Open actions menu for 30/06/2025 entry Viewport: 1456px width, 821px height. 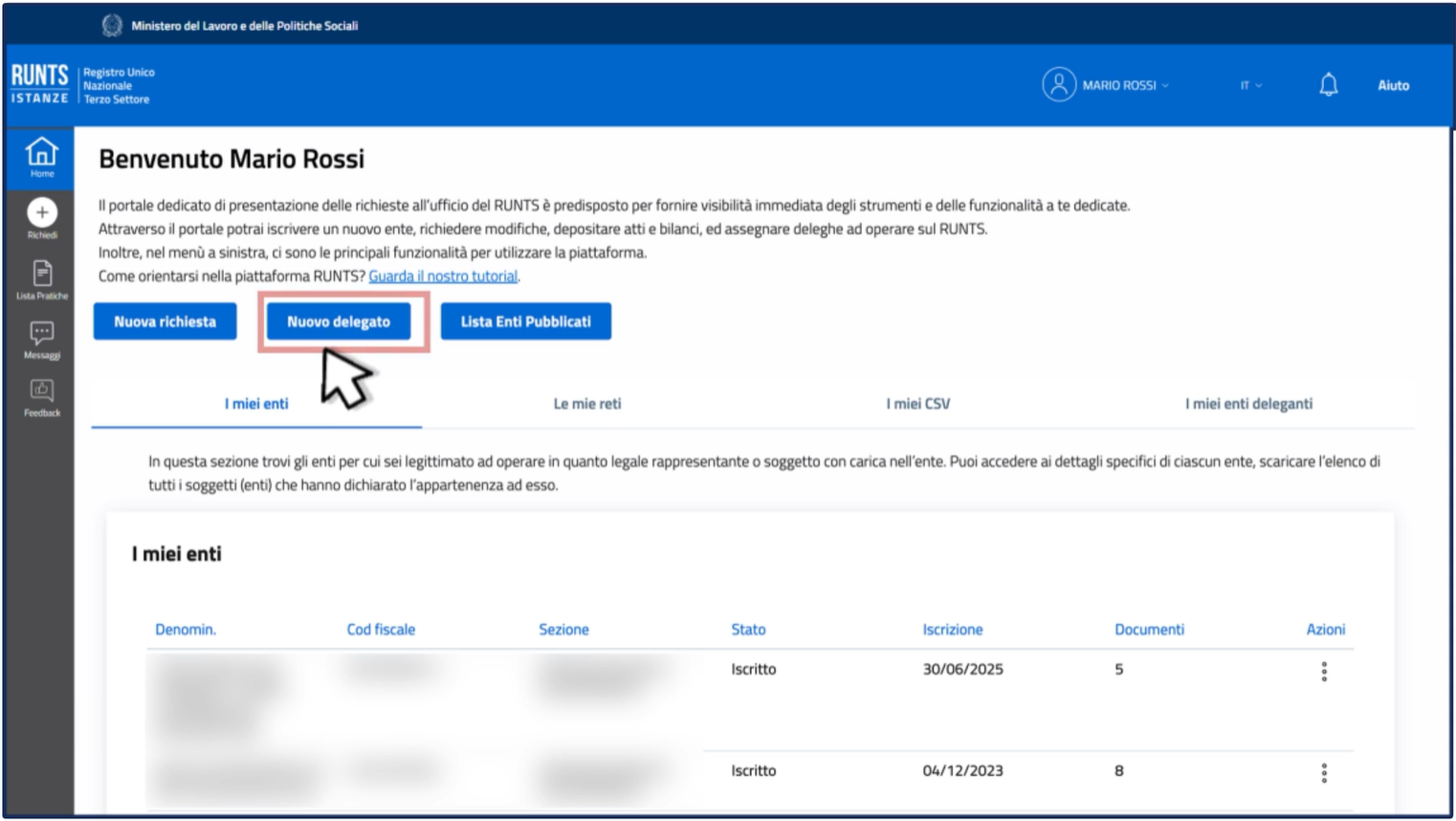click(1324, 672)
